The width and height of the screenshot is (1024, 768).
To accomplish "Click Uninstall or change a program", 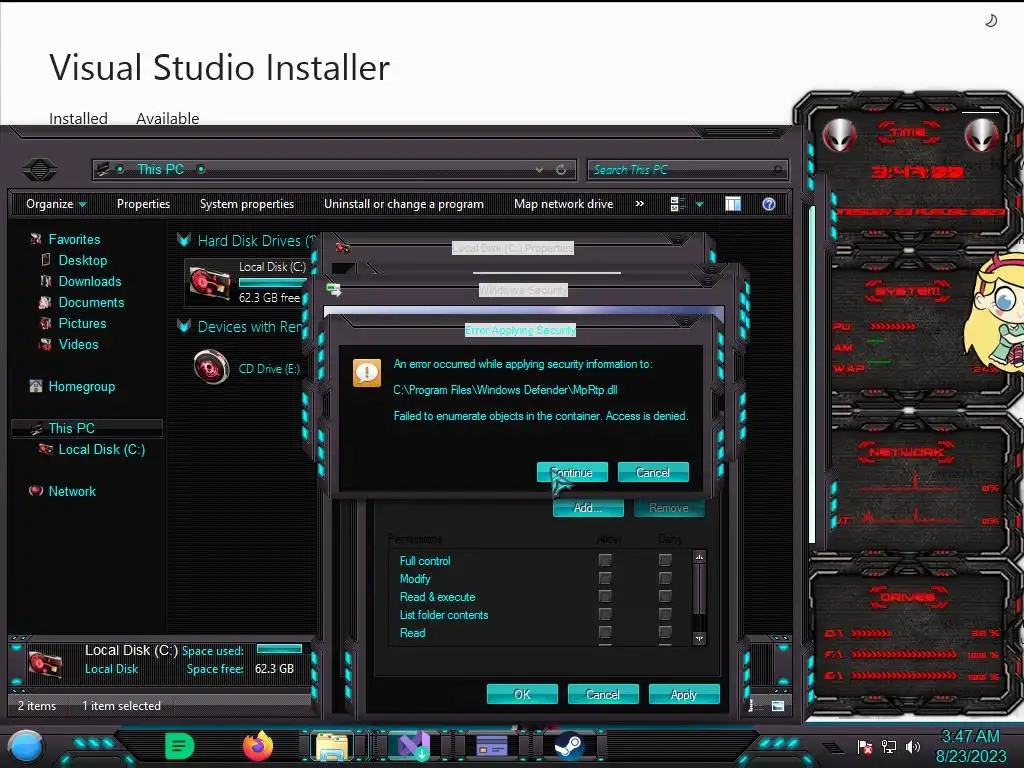I will (404, 204).
